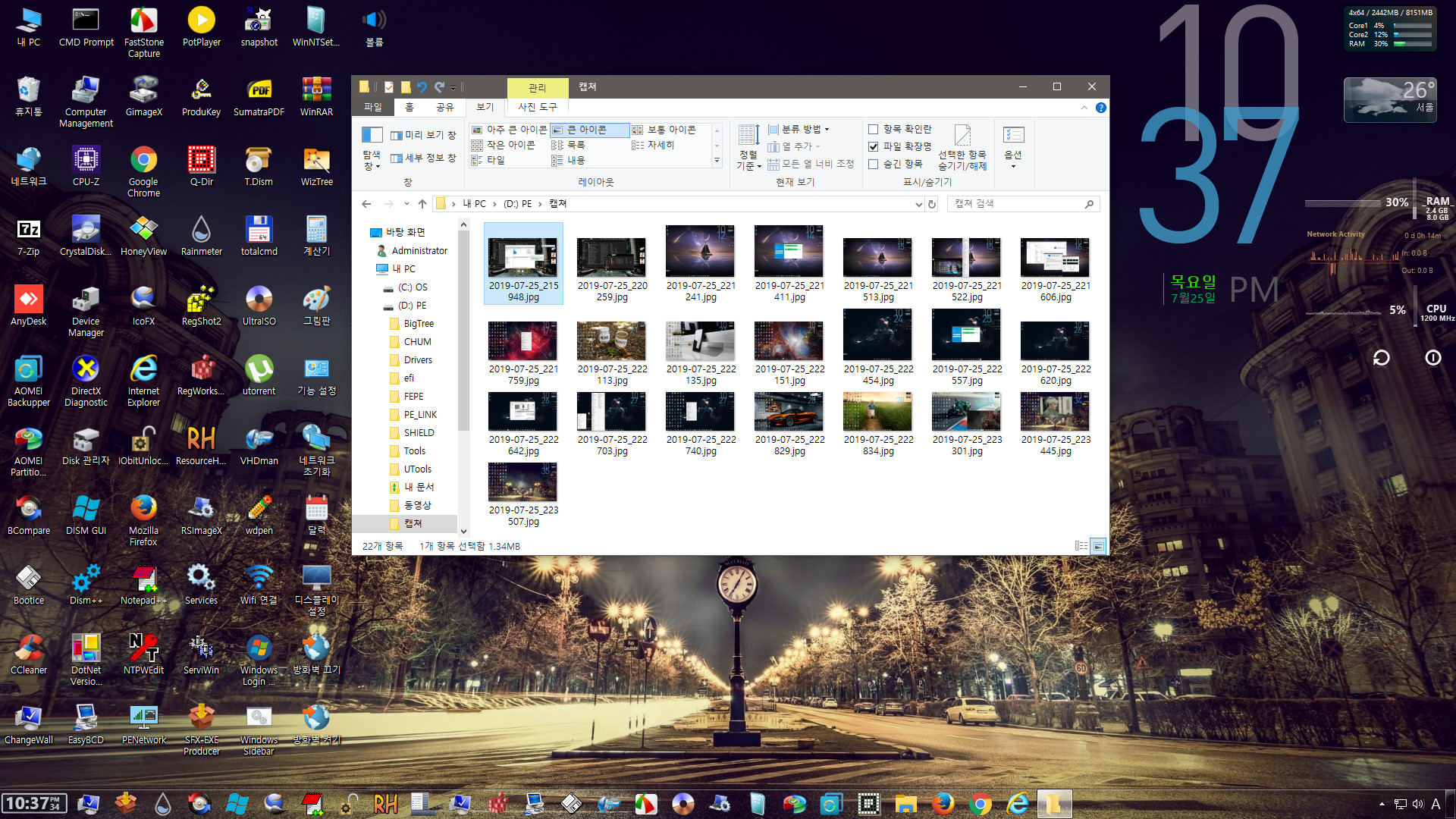
Task: Click the Chrome icon in taskbar
Action: click(980, 803)
